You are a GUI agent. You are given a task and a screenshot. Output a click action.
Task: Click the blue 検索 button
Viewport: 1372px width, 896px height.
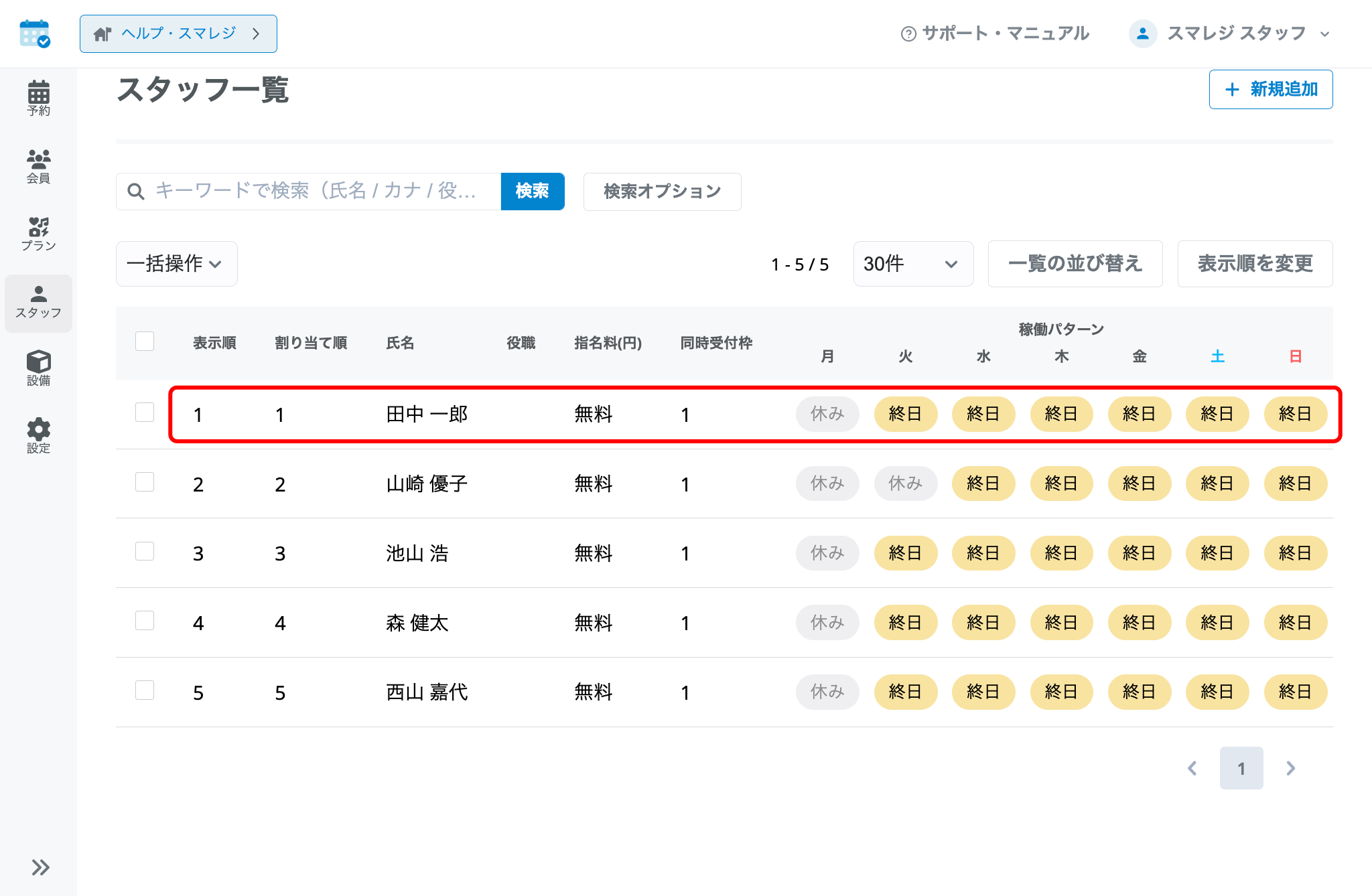coord(533,192)
